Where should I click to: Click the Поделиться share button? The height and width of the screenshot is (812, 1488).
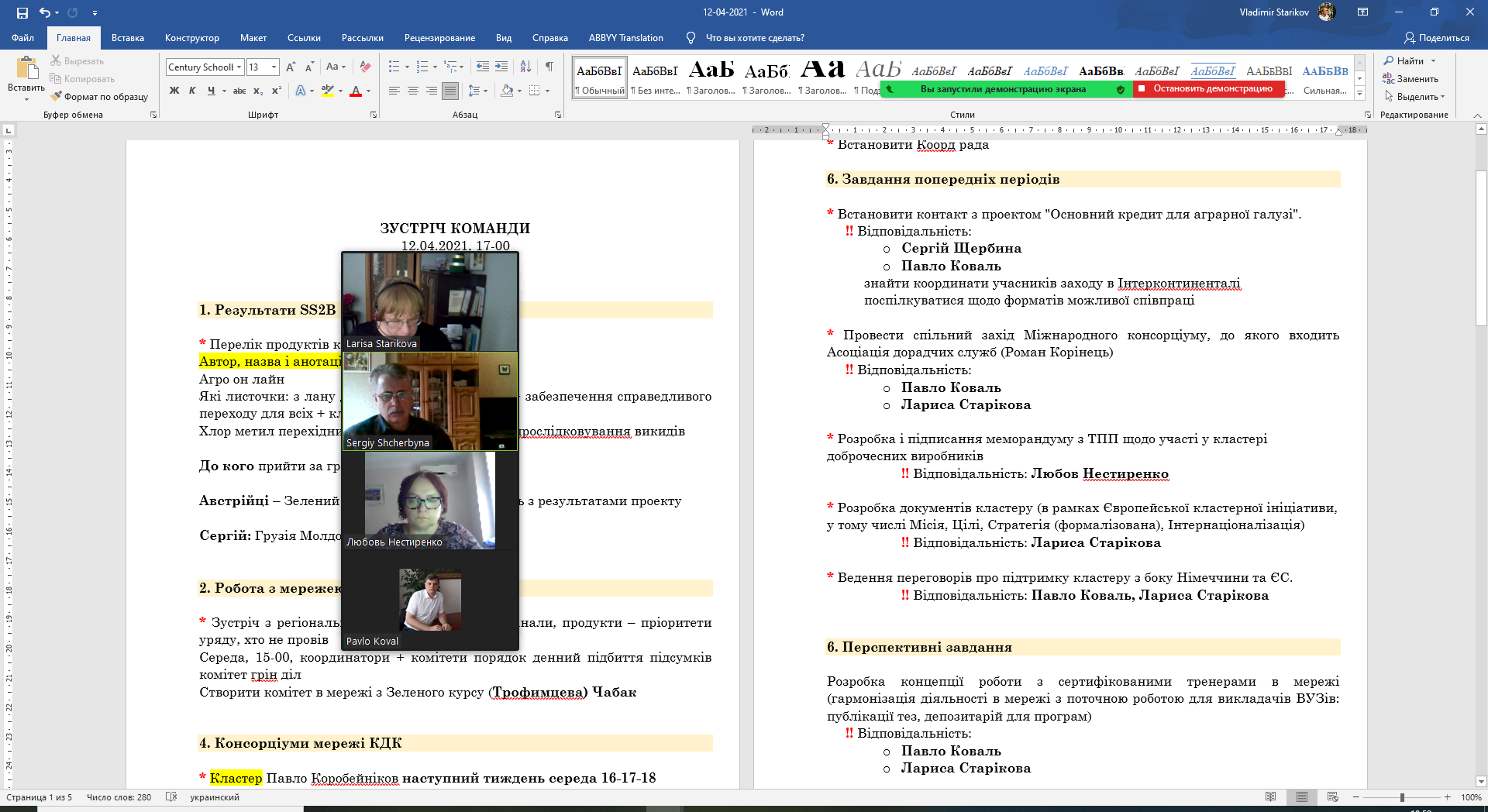pos(1437,37)
